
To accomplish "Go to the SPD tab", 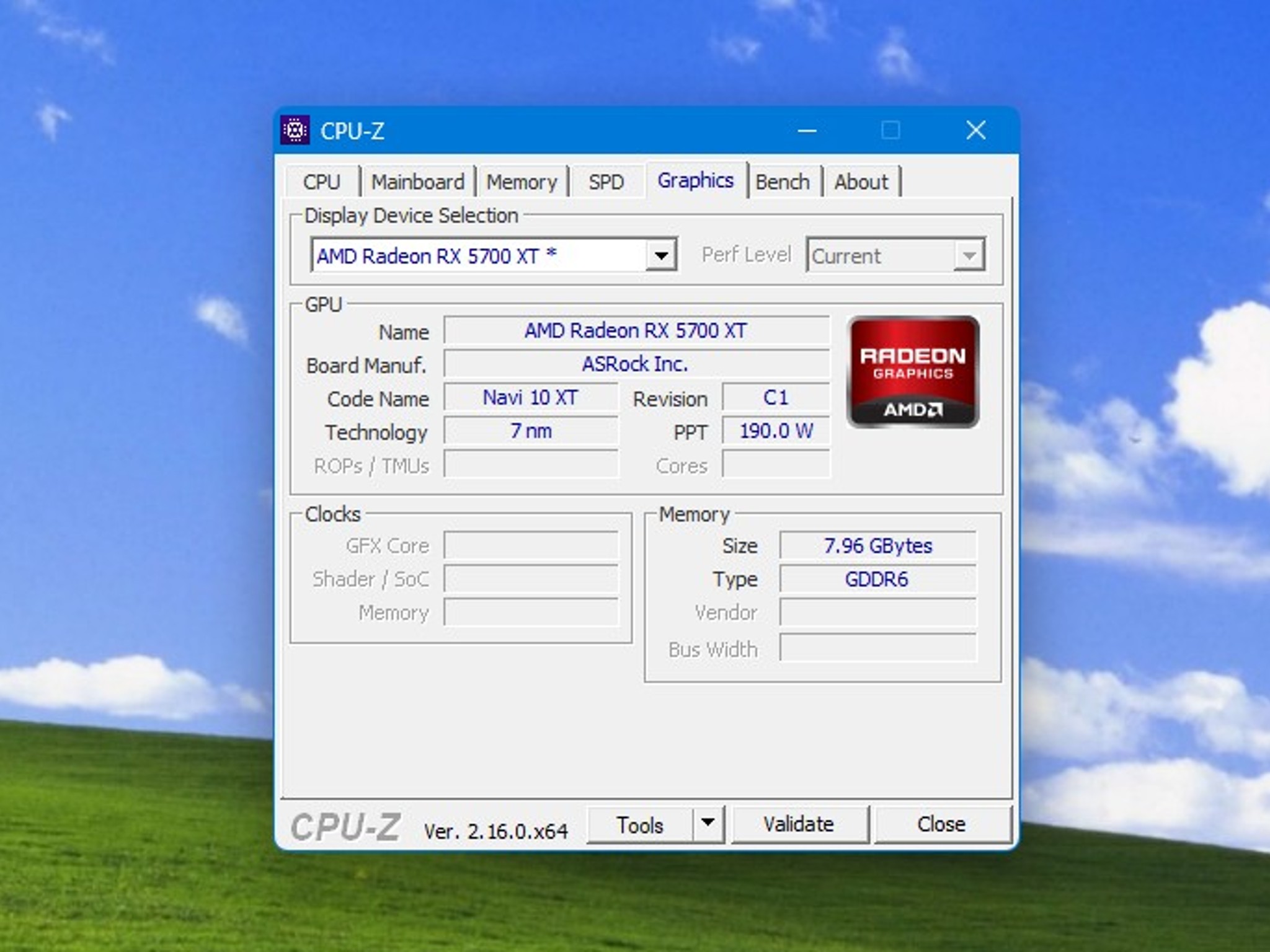I will [x=606, y=182].
